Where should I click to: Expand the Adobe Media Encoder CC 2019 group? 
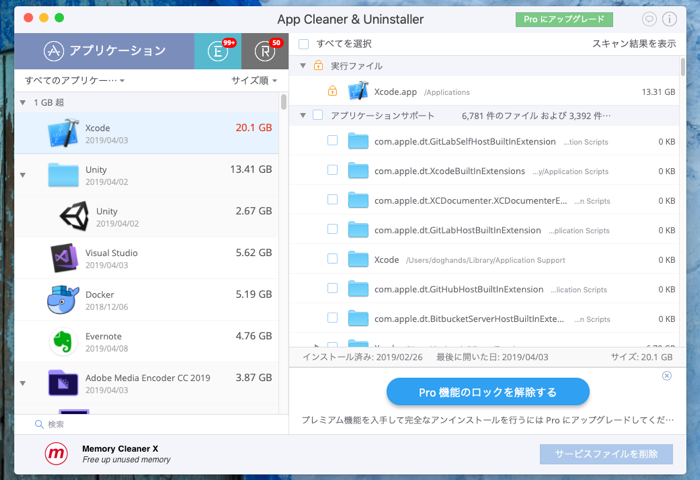point(23,383)
